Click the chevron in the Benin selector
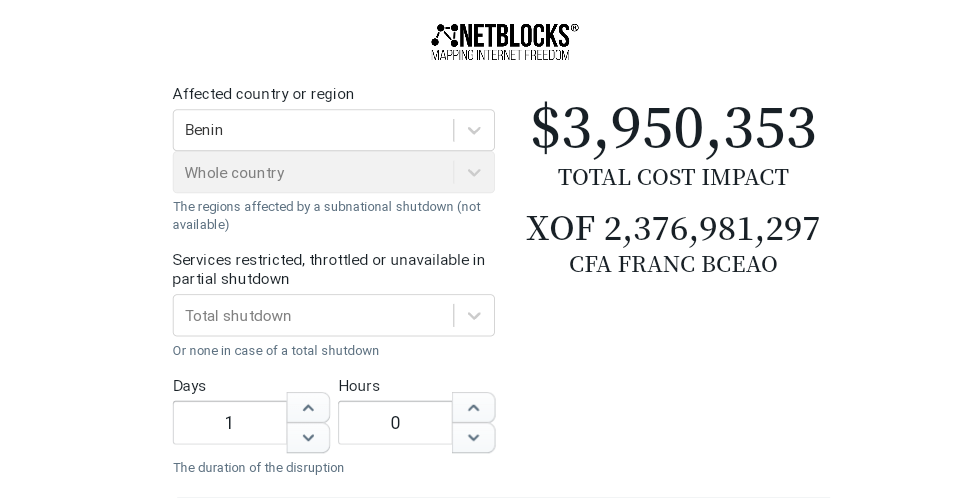 click(474, 130)
